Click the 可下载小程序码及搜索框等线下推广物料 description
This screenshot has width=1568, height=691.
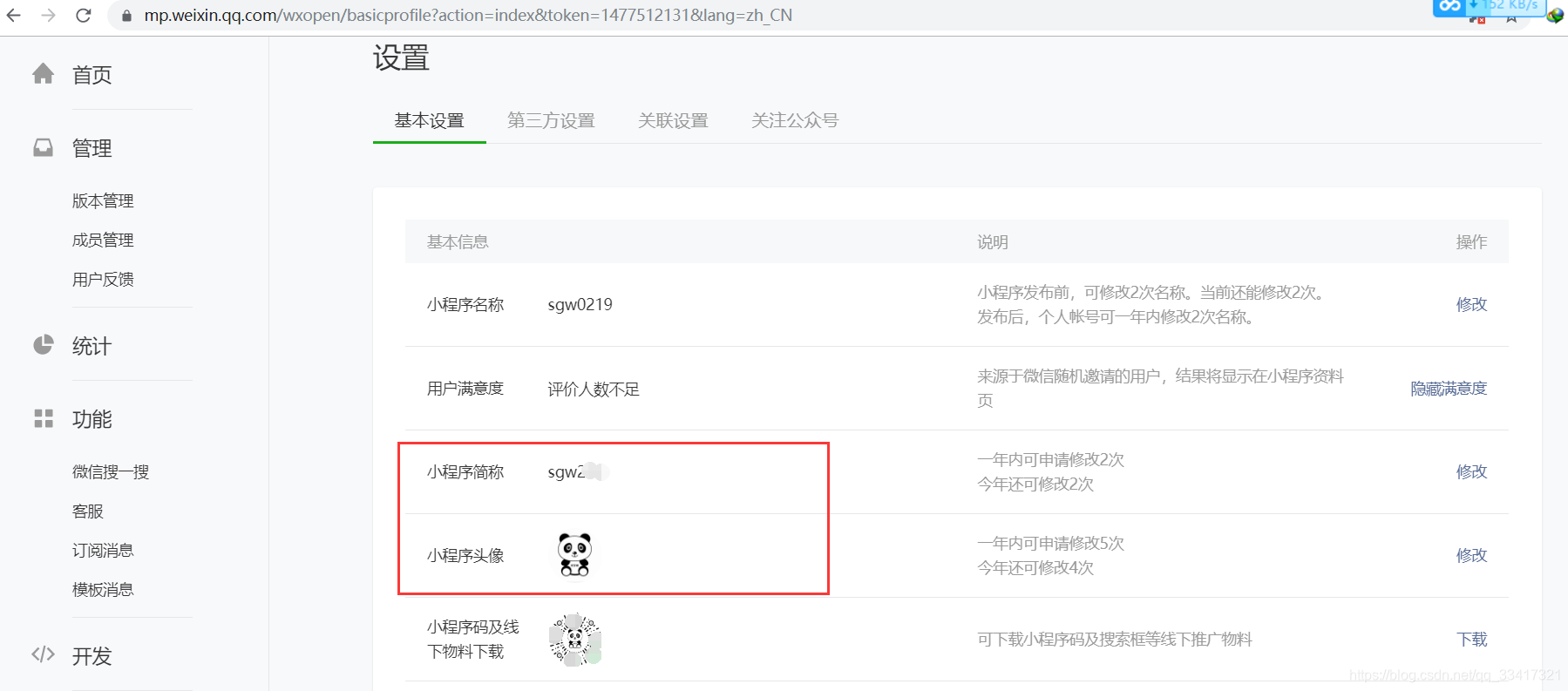pyautogui.click(x=1115, y=639)
